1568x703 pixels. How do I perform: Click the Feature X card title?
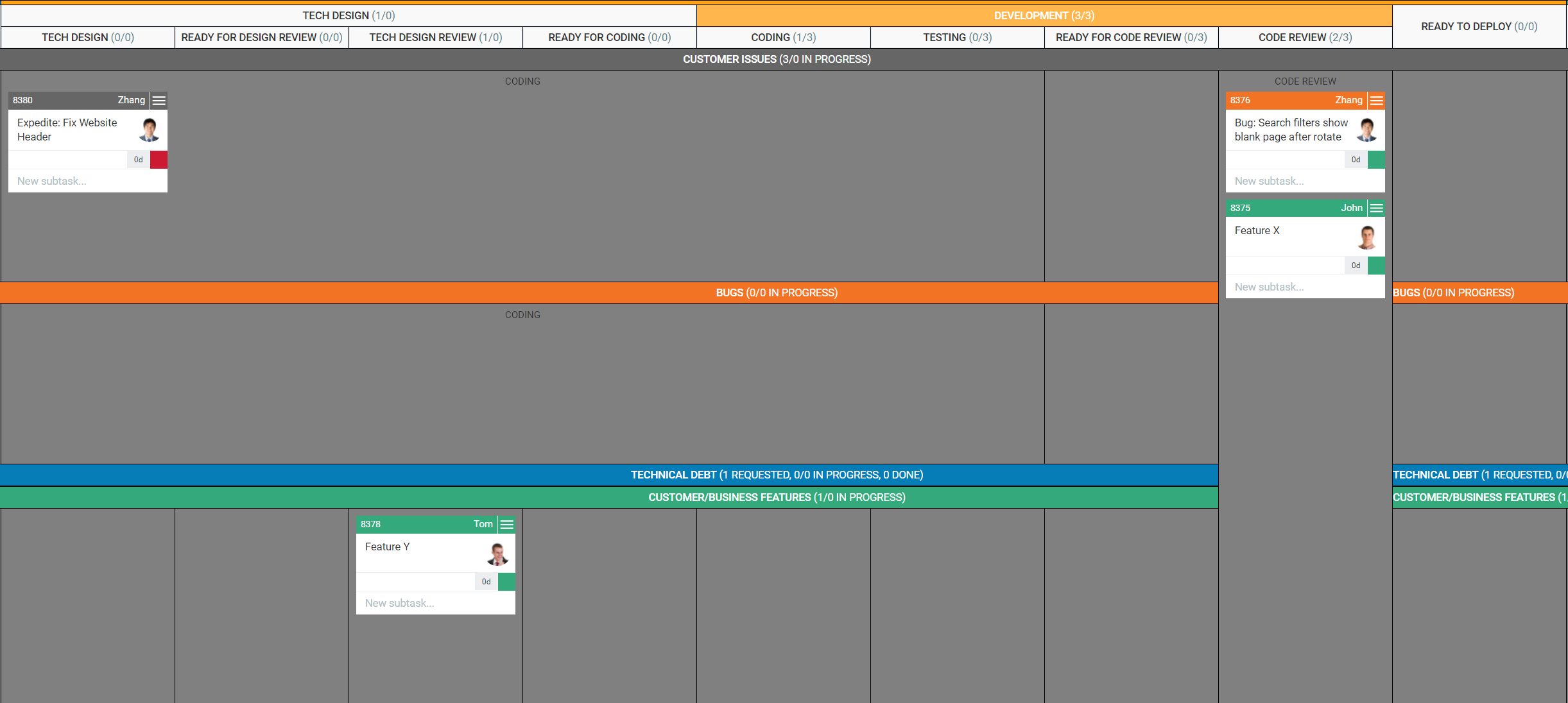coord(1257,230)
